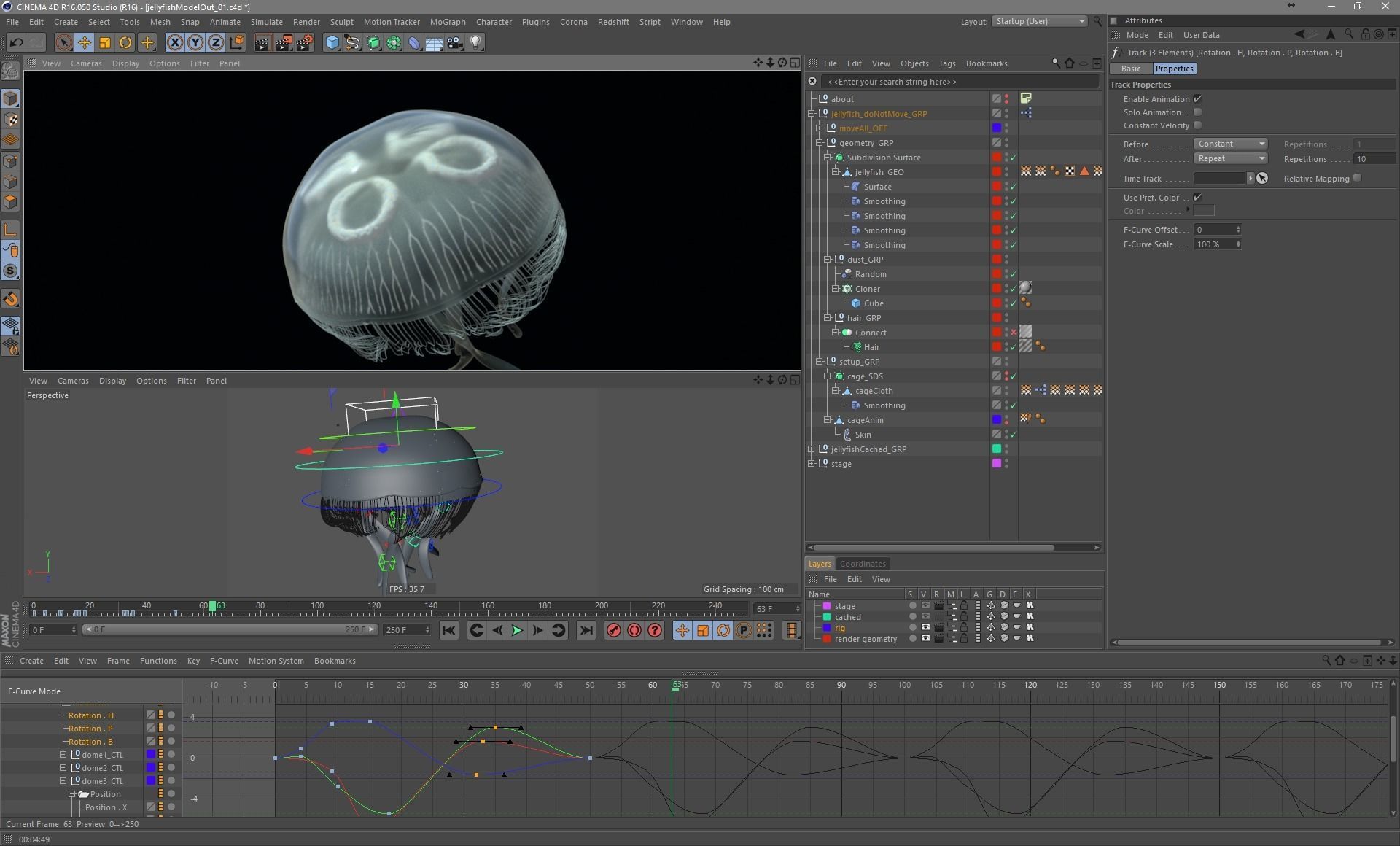Click User Data in Attributes menu
Screen dimensions: 1400x846
[x=1201, y=35]
